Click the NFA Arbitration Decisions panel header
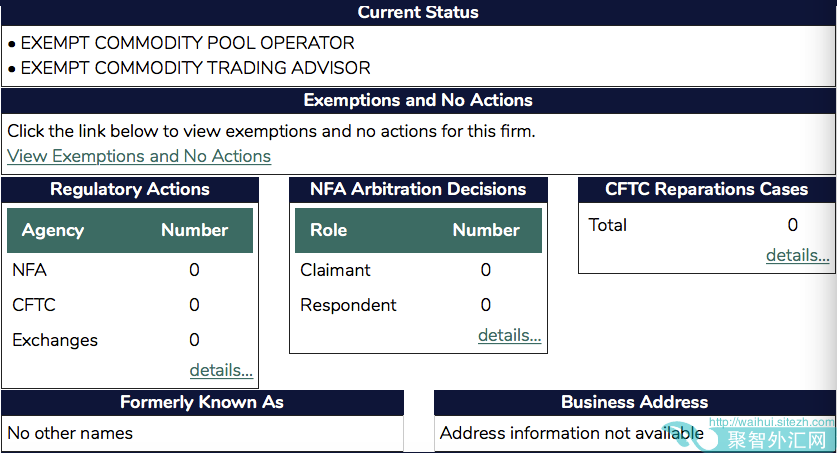The image size is (837, 453). pyautogui.click(x=418, y=189)
